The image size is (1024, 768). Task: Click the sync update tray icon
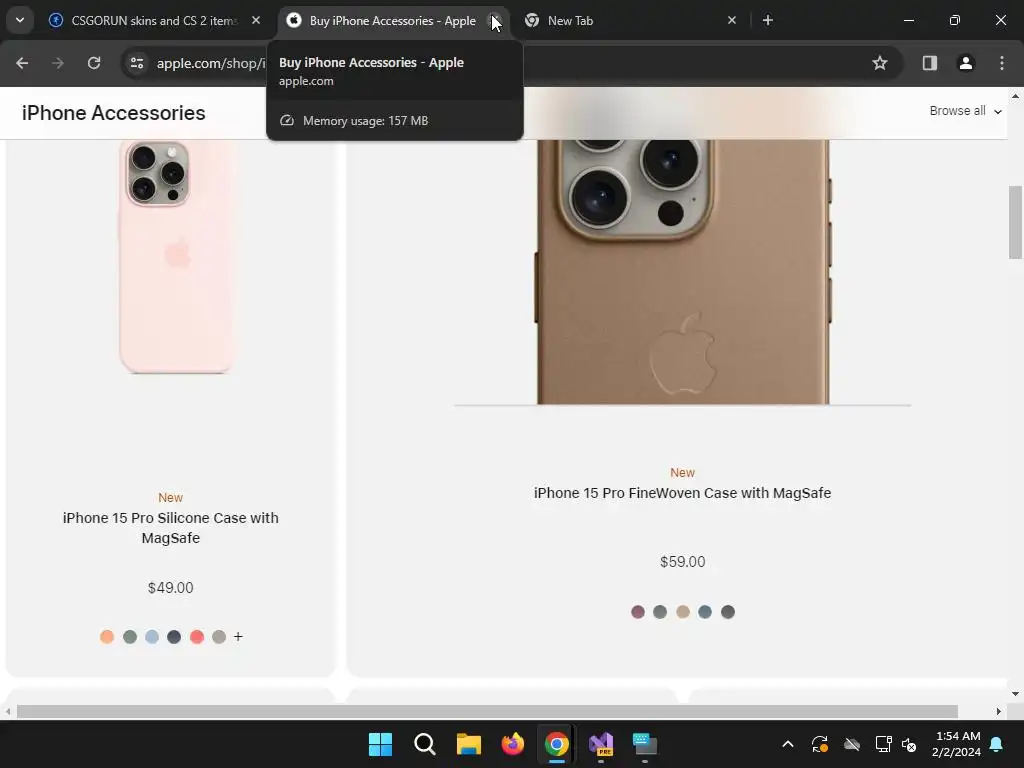820,744
